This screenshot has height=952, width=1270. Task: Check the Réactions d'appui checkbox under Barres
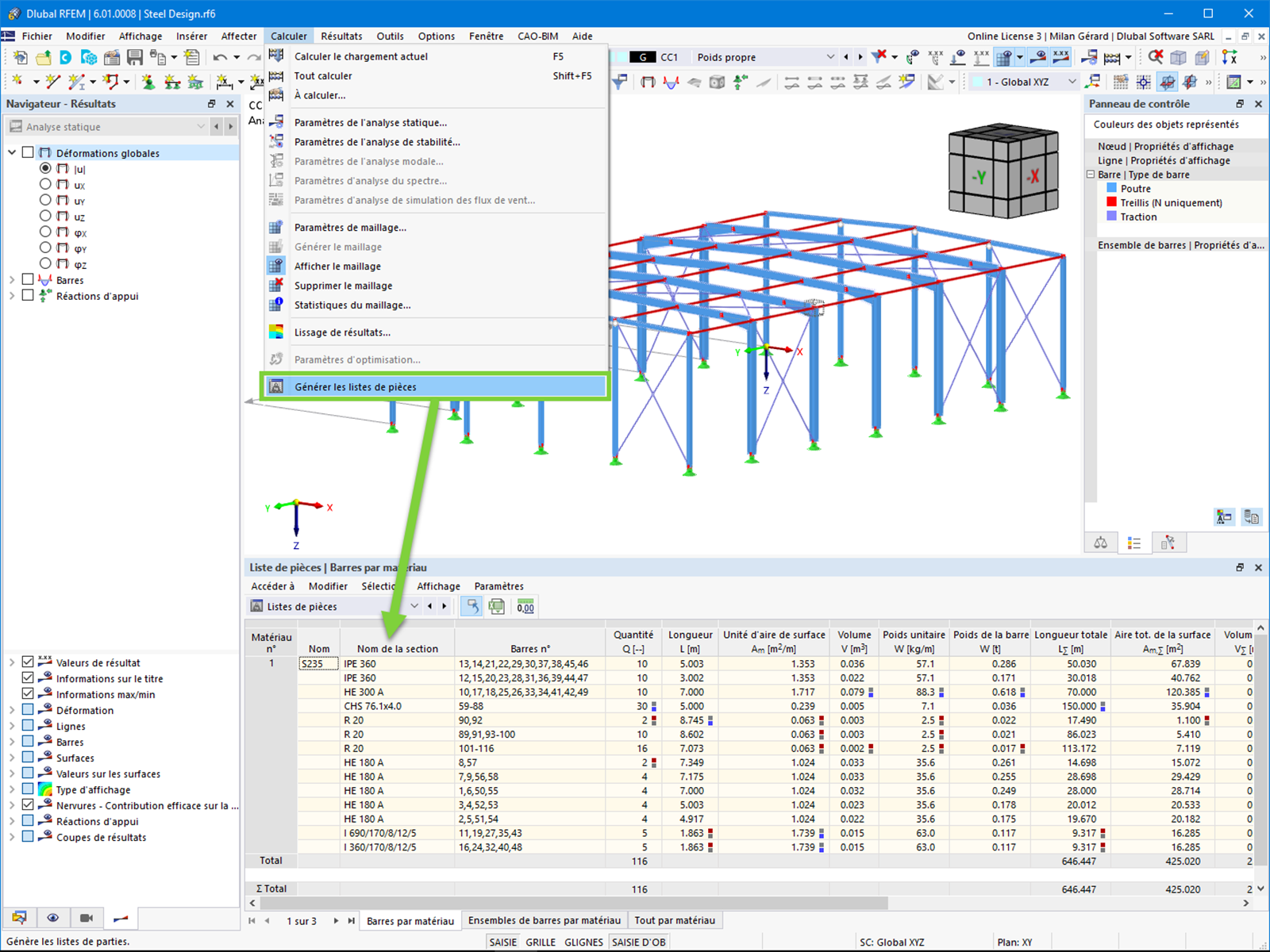coord(28,296)
